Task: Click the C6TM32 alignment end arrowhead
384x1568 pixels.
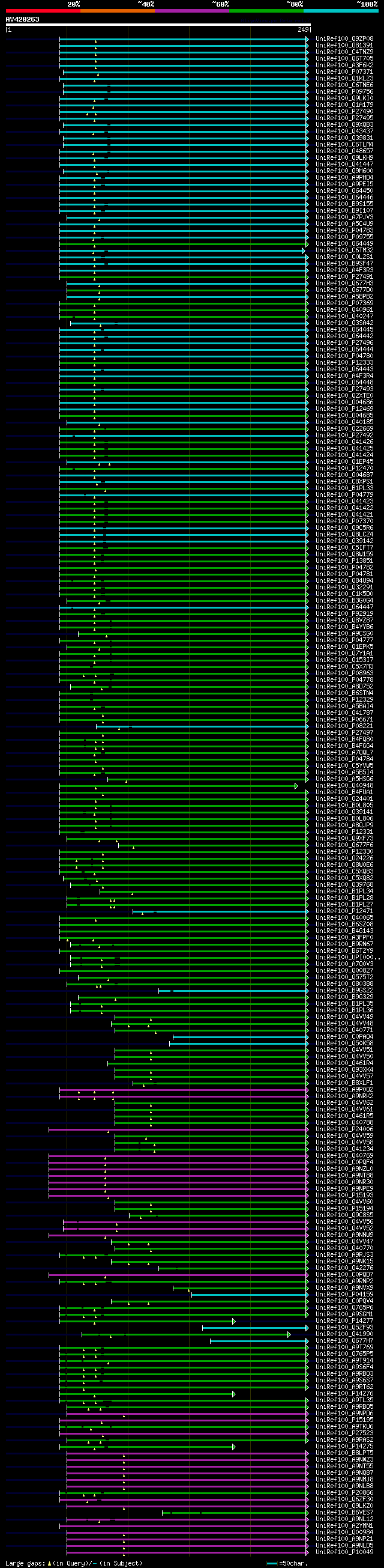Action: pyautogui.click(x=304, y=250)
